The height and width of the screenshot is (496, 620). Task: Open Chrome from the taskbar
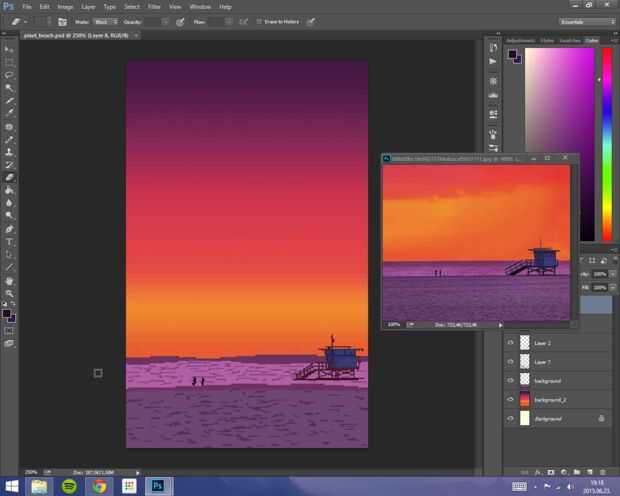click(99, 486)
